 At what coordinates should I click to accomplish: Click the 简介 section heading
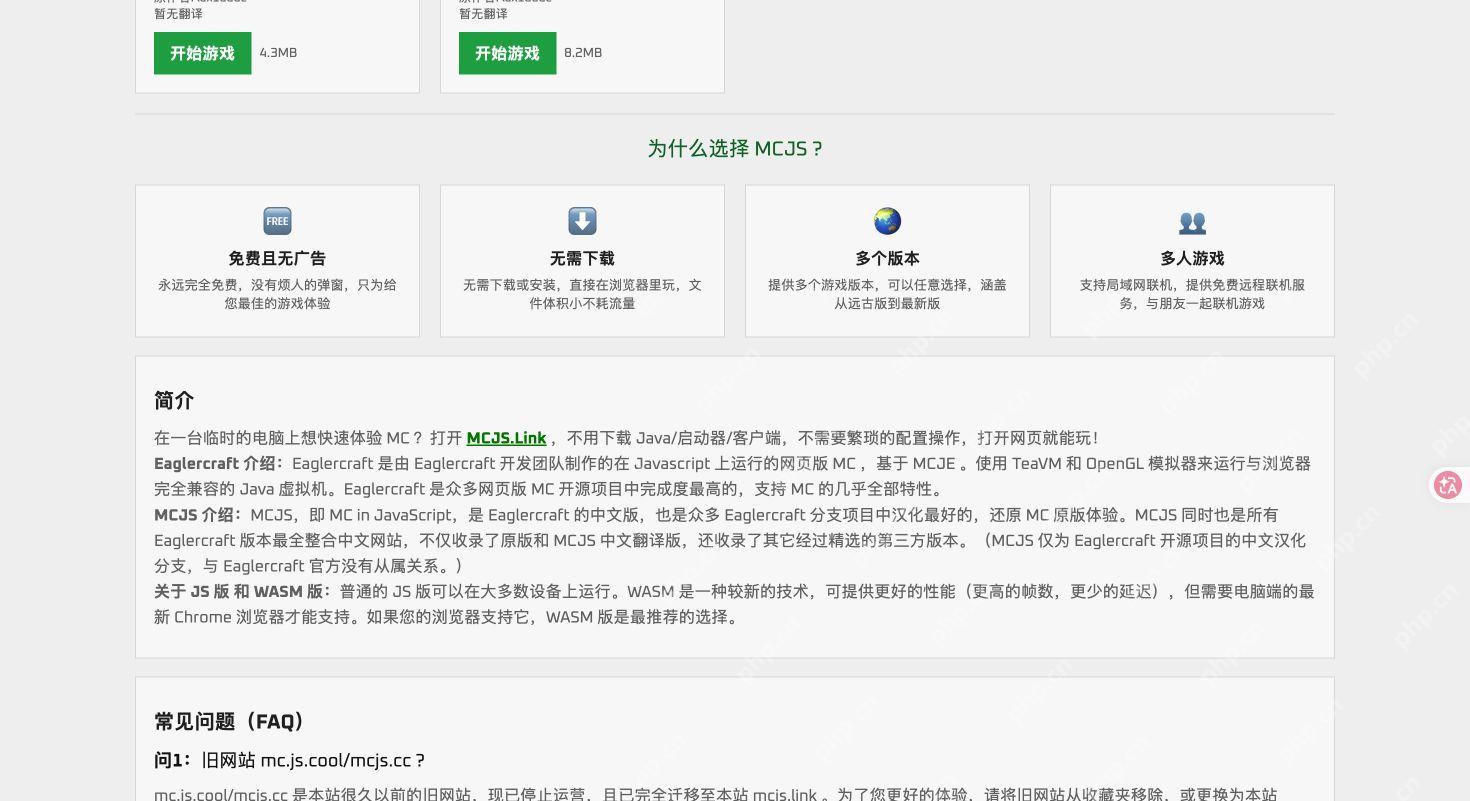(174, 401)
